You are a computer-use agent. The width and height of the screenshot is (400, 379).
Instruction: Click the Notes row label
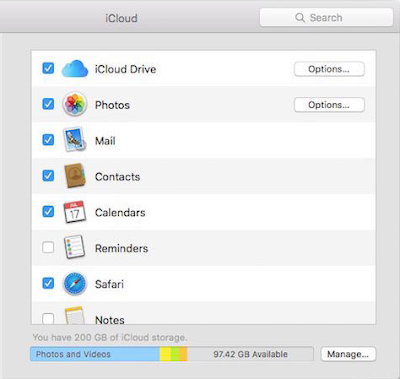click(110, 319)
